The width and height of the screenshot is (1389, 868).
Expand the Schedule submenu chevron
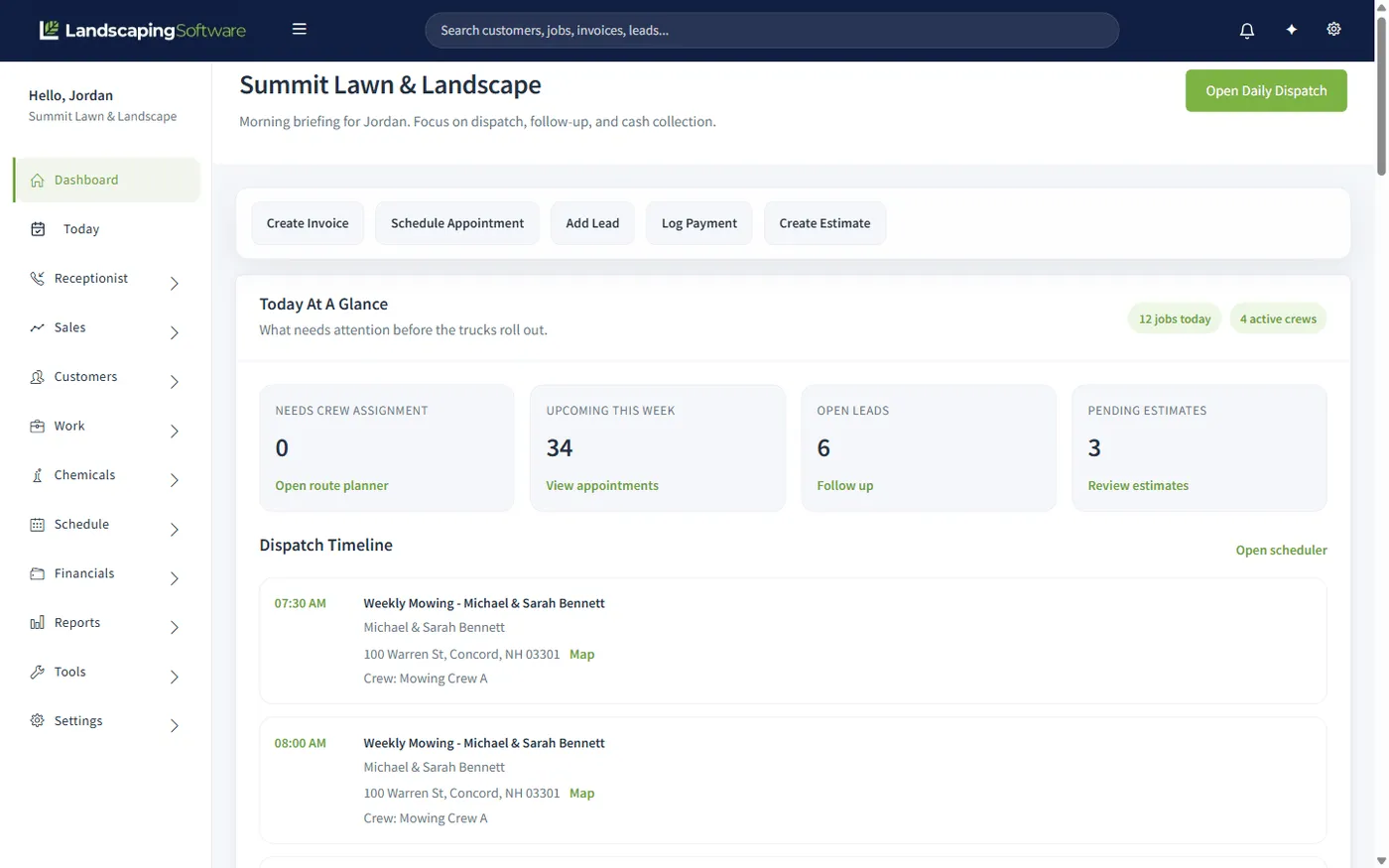tap(175, 530)
